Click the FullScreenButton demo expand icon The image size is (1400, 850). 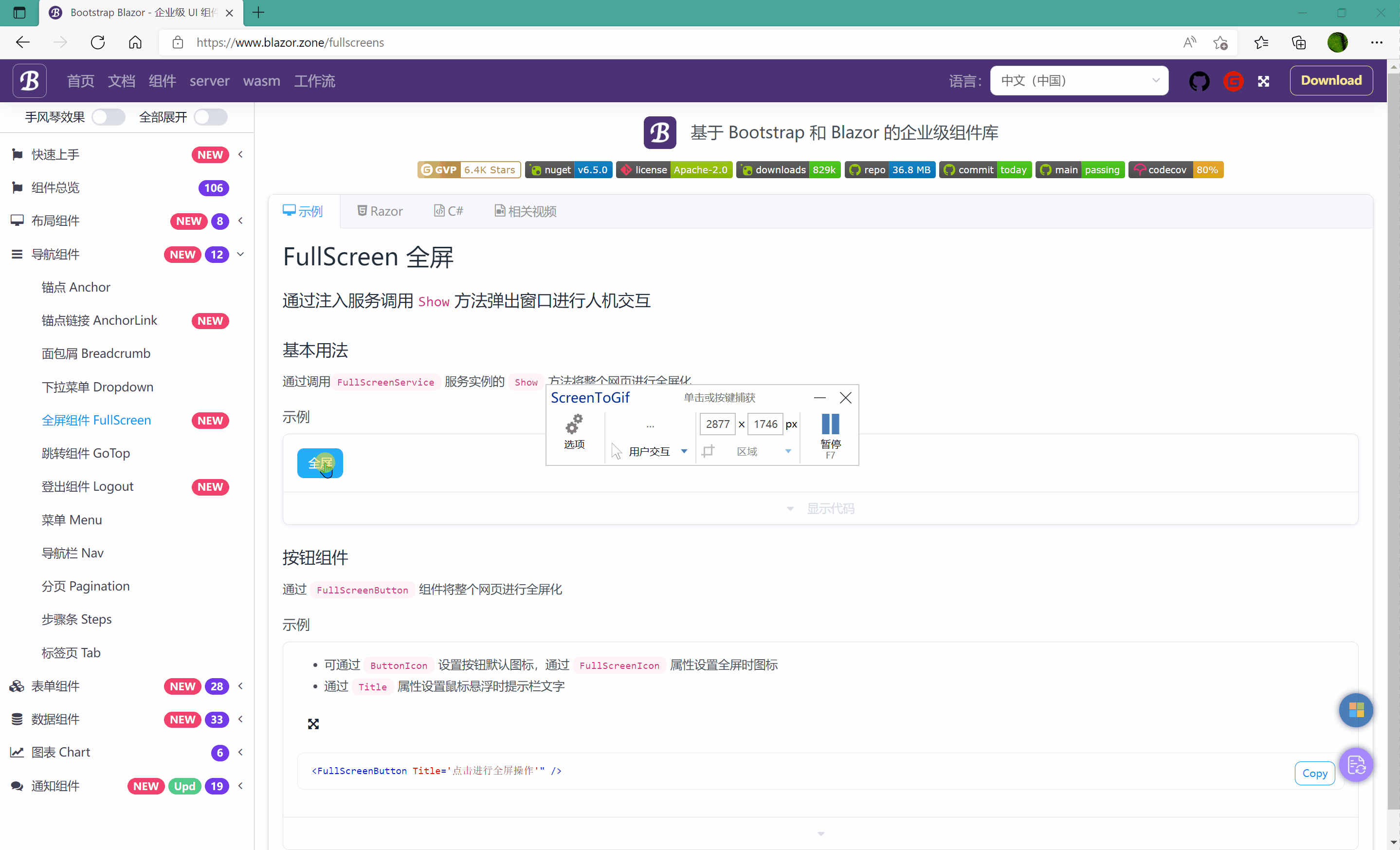click(x=313, y=723)
